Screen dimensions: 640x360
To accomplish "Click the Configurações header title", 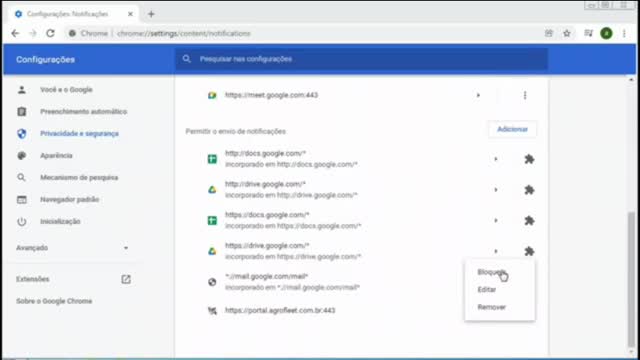I will pyautogui.click(x=45, y=60).
